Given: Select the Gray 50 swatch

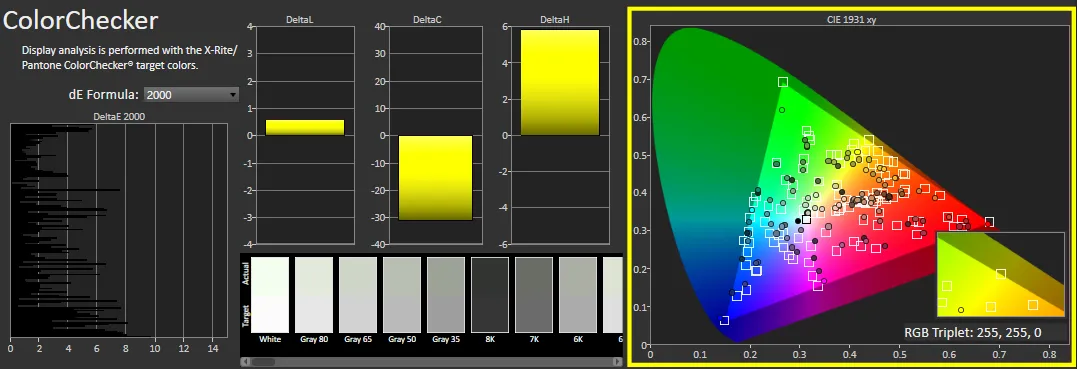Looking at the screenshot, I should (x=402, y=295).
